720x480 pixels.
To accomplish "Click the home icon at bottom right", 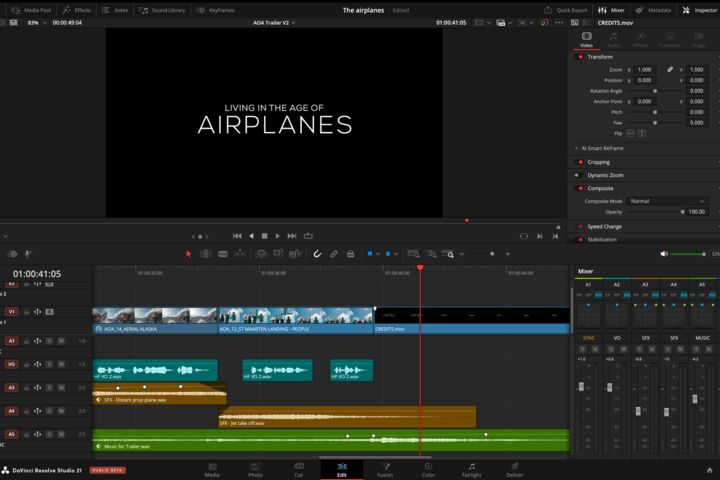I will tap(709, 470).
